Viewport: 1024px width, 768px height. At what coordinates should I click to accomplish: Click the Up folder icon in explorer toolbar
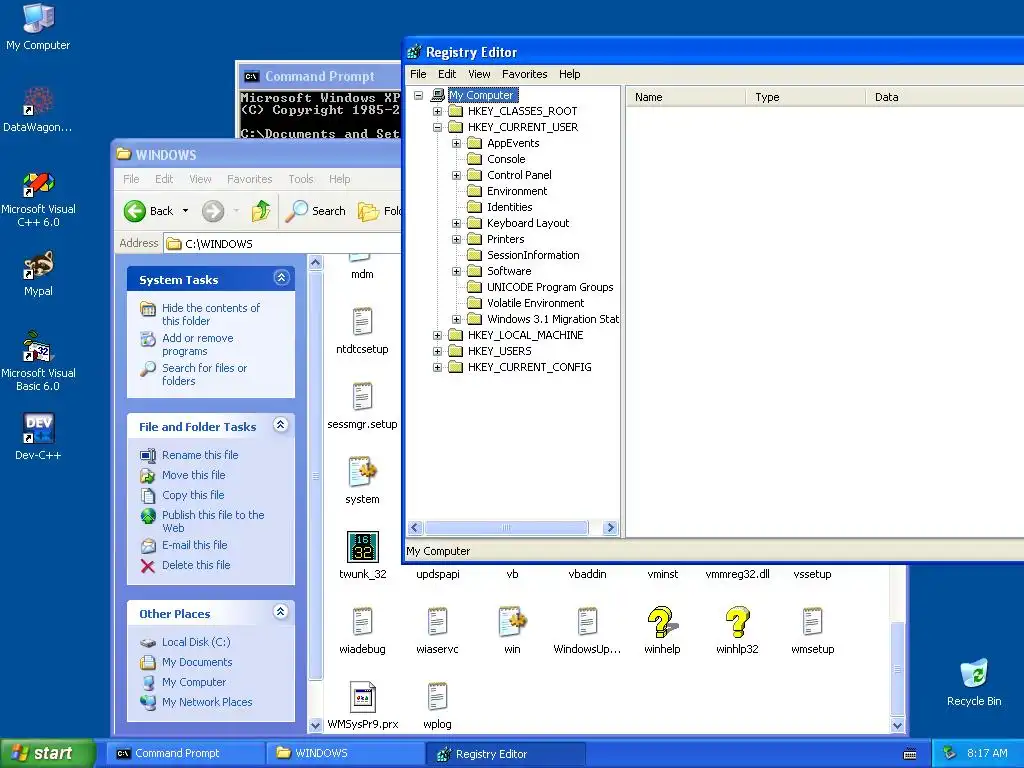(261, 211)
